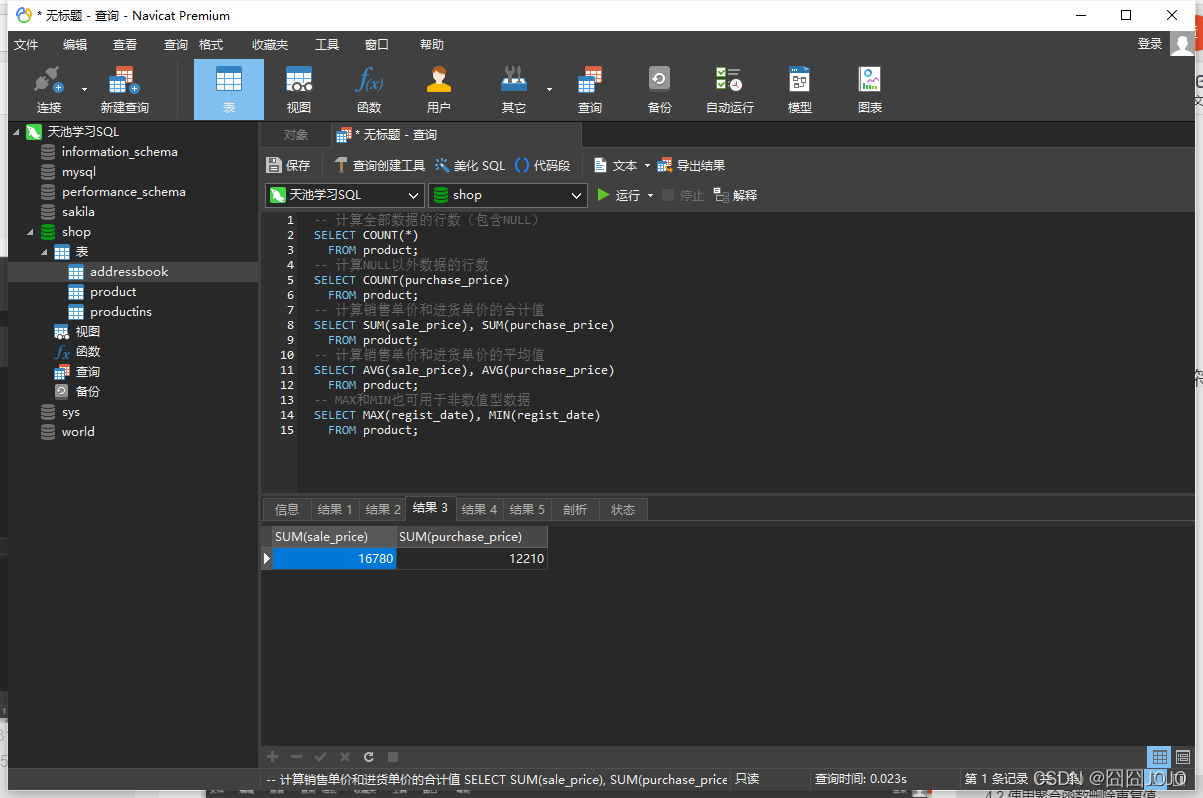Refresh the result grid

369,757
